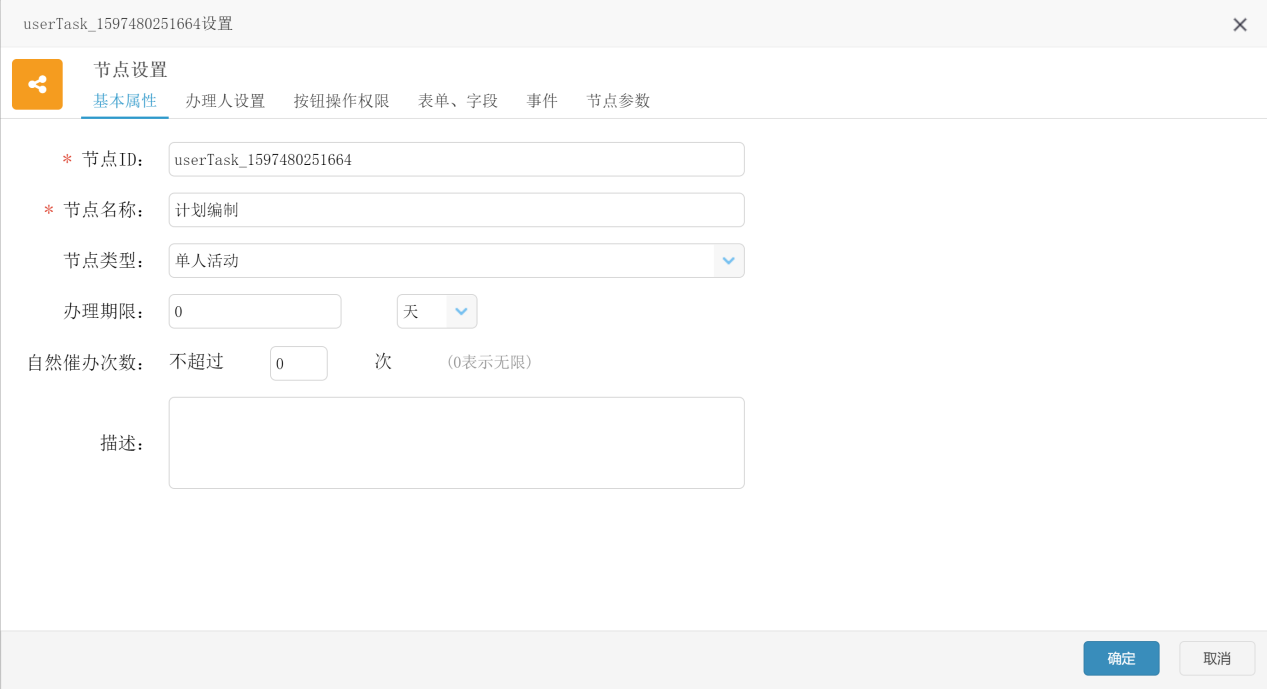The width and height of the screenshot is (1267, 689).
Task: Cancel with the 取消 button
Action: click(x=1217, y=658)
